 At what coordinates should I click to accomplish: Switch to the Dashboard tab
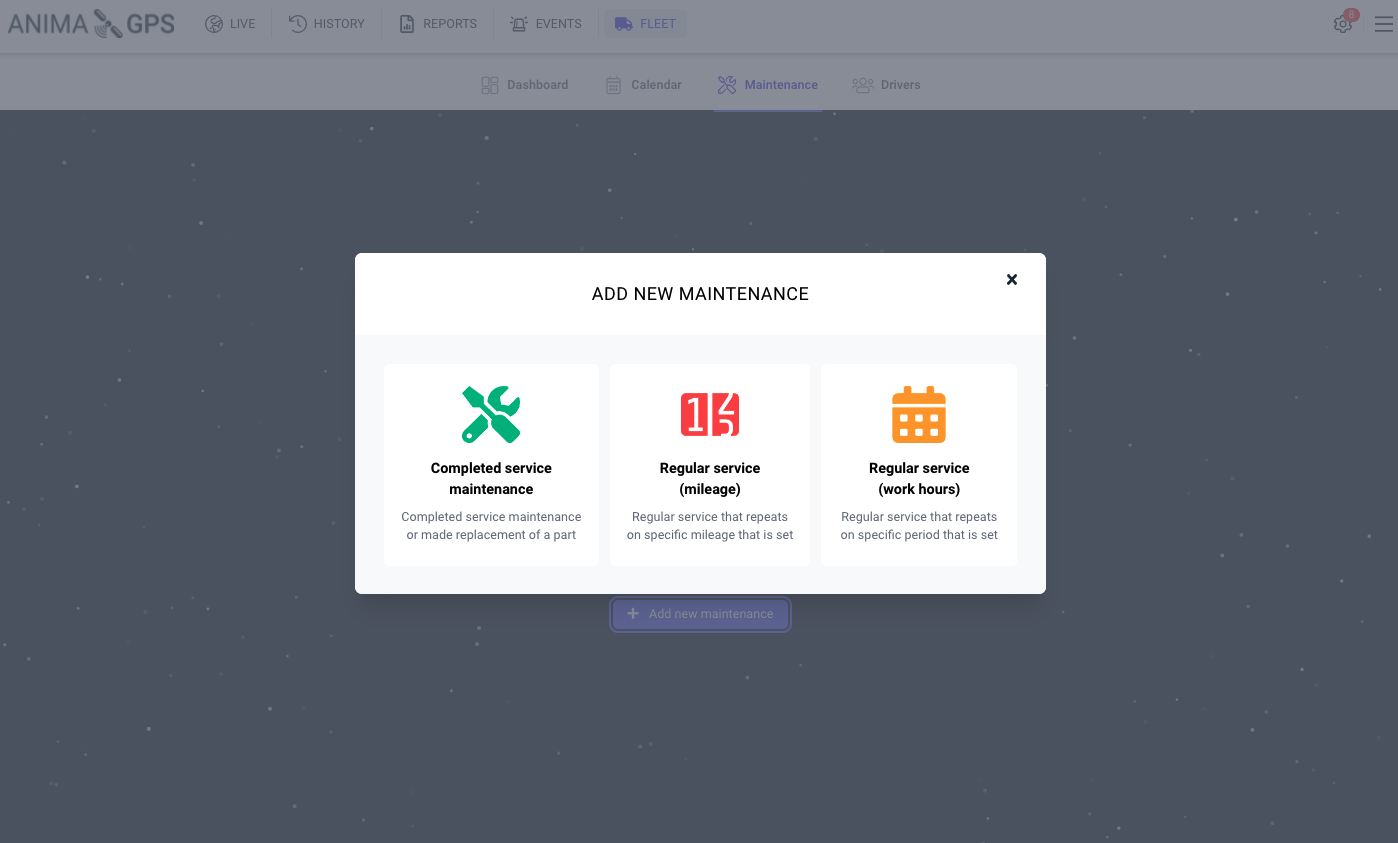525,85
